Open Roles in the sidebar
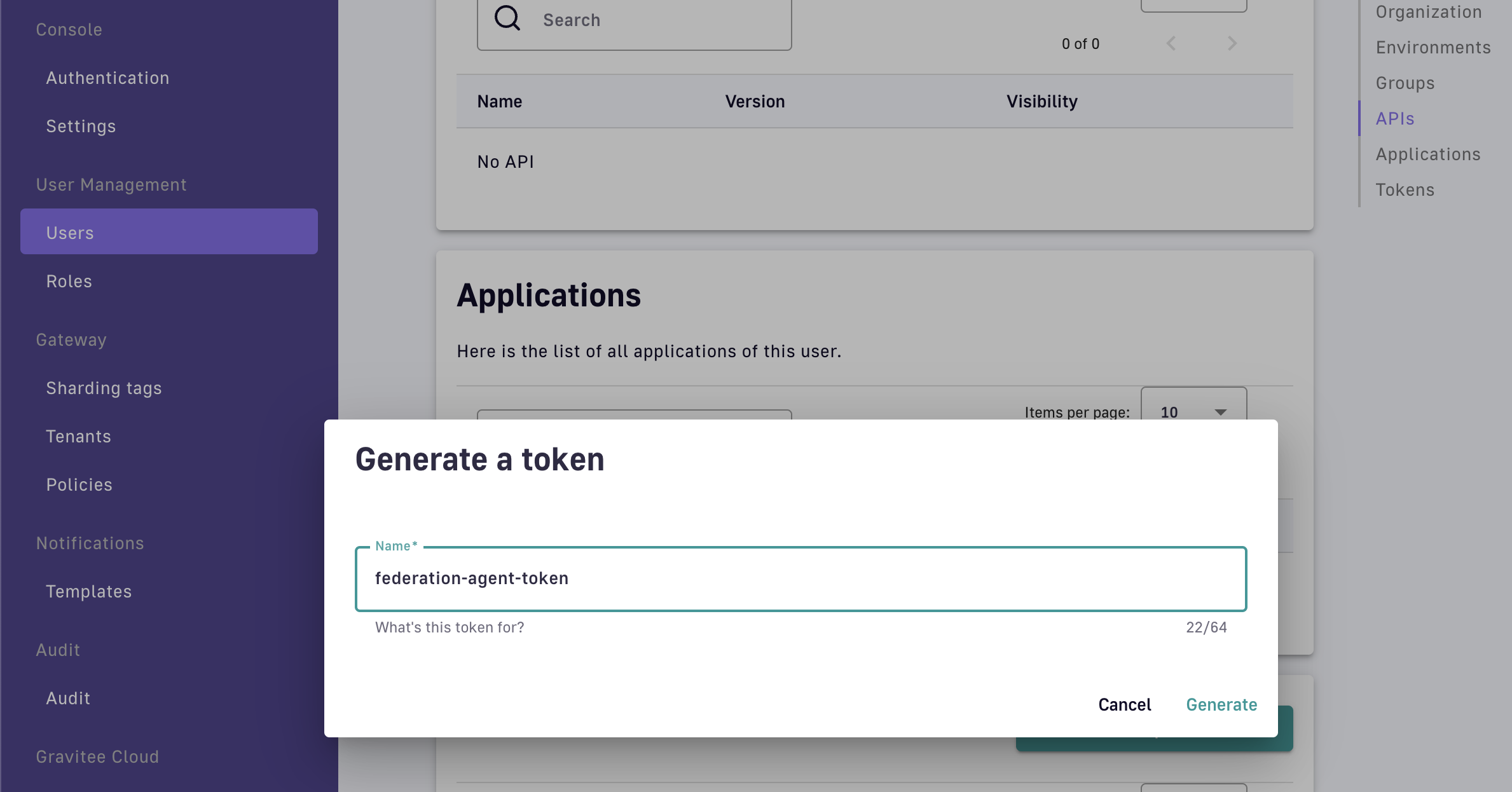The height and width of the screenshot is (792, 1512). (69, 281)
